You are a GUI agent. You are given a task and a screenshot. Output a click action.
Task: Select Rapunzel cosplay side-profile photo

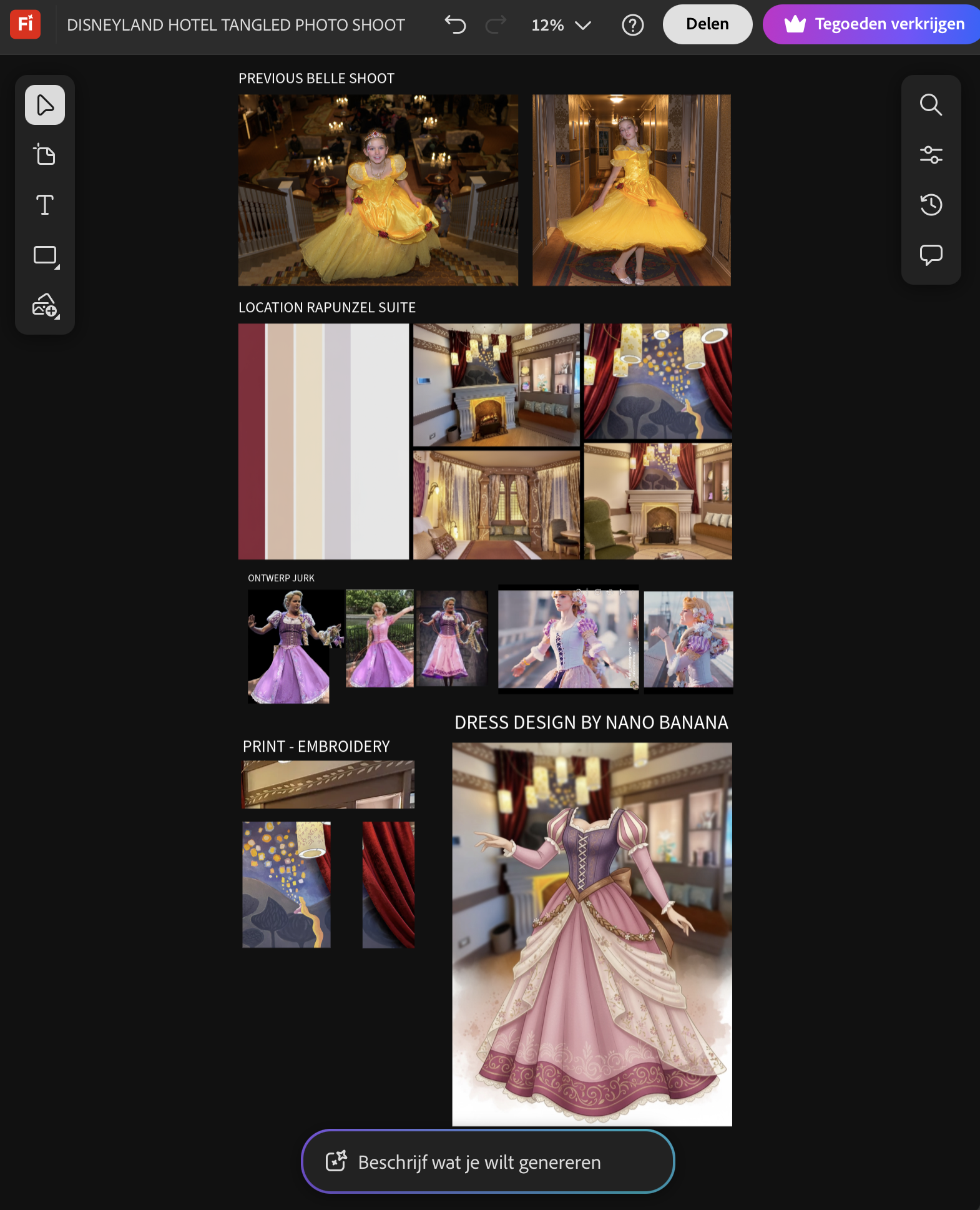click(x=688, y=642)
